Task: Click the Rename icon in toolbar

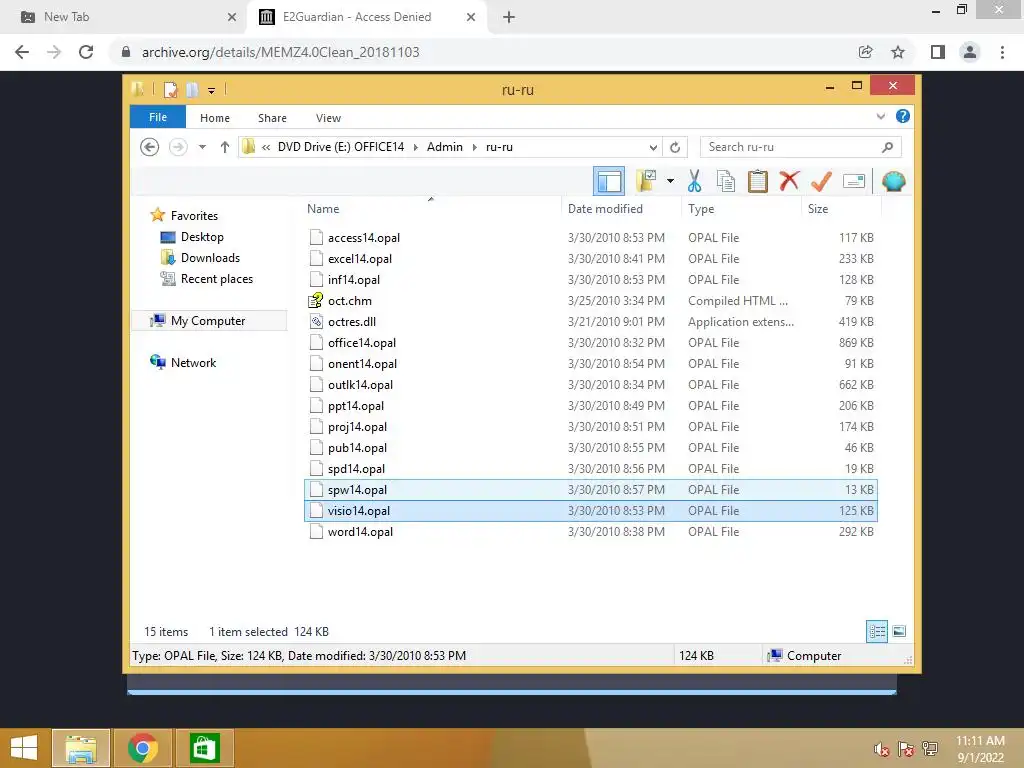Action: coord(854,182)
